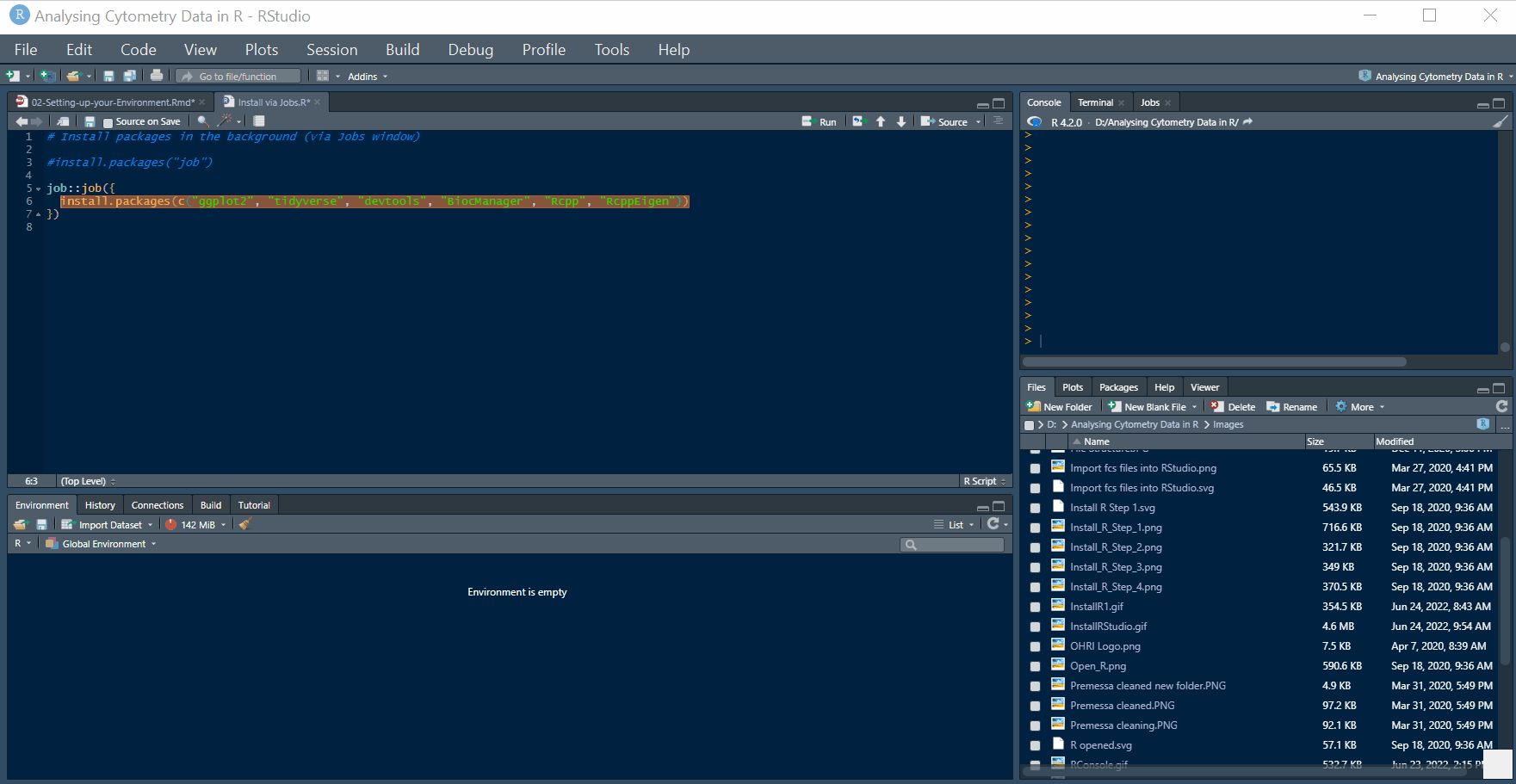Check the box next to Open_R.png
1516x784 pixels.
pyautogui.click(x=1035, y=666)
